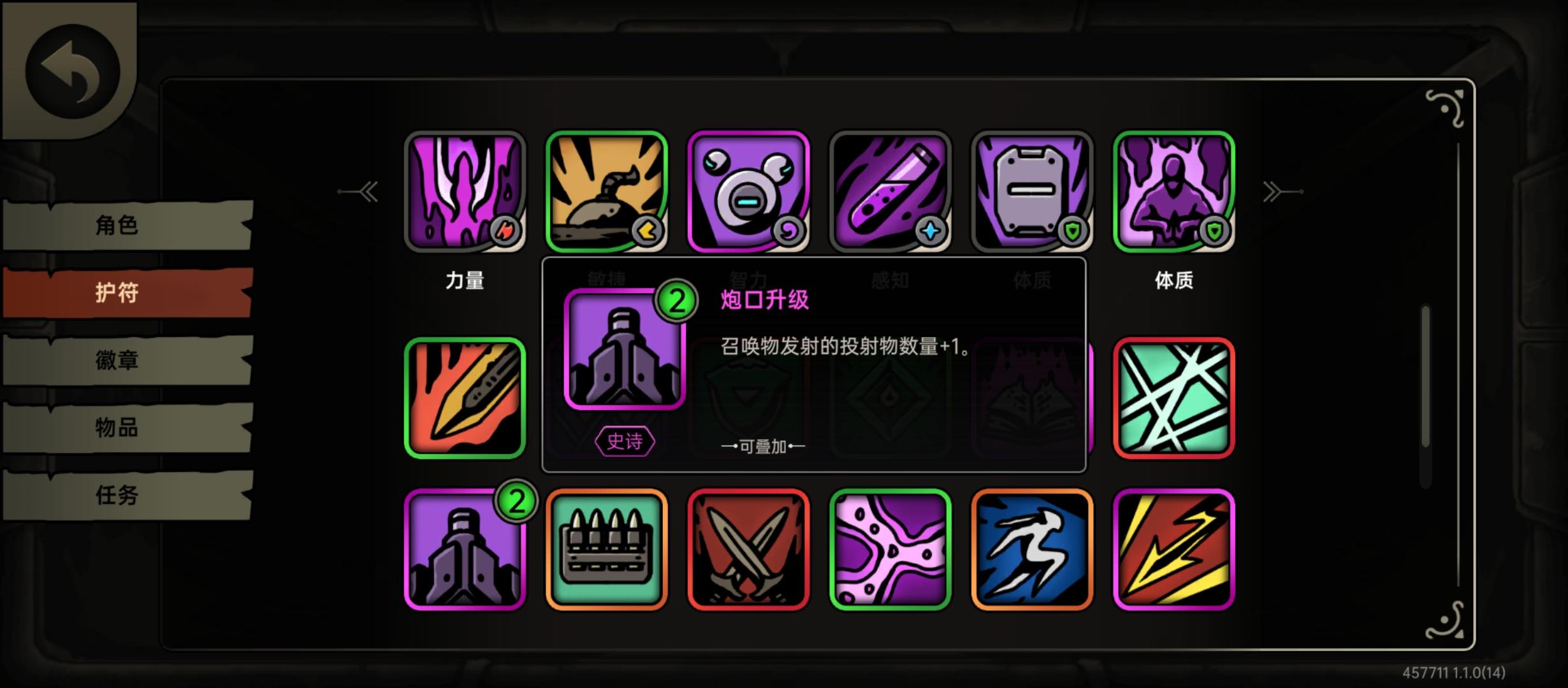Click the vertical scrollbar on the right

[1425, 376]
